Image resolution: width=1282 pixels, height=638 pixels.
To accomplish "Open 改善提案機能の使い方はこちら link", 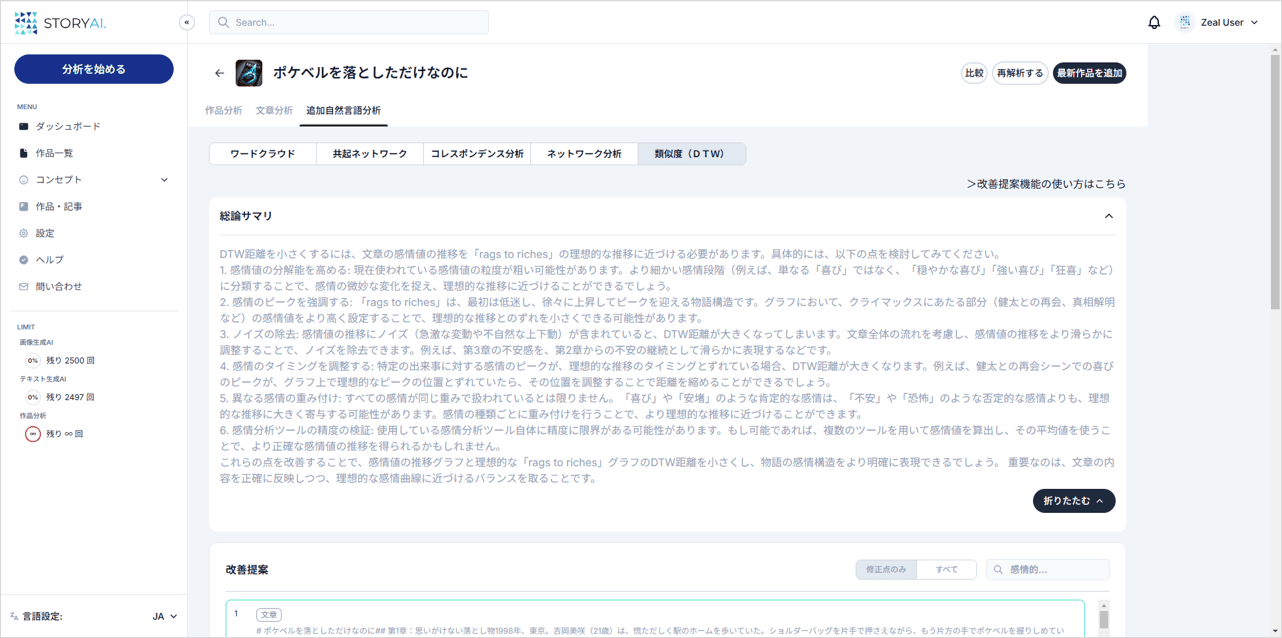I will click(1046, 184).
